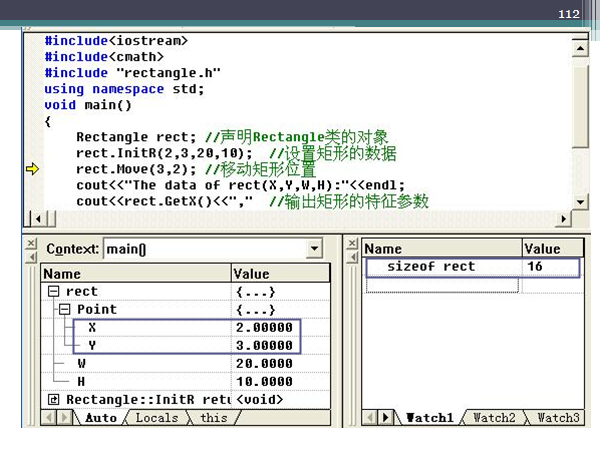Screen dimensions: 600x450
Task: Click the code editor scroll-right arrow
Action: click(x=566, y=218)
